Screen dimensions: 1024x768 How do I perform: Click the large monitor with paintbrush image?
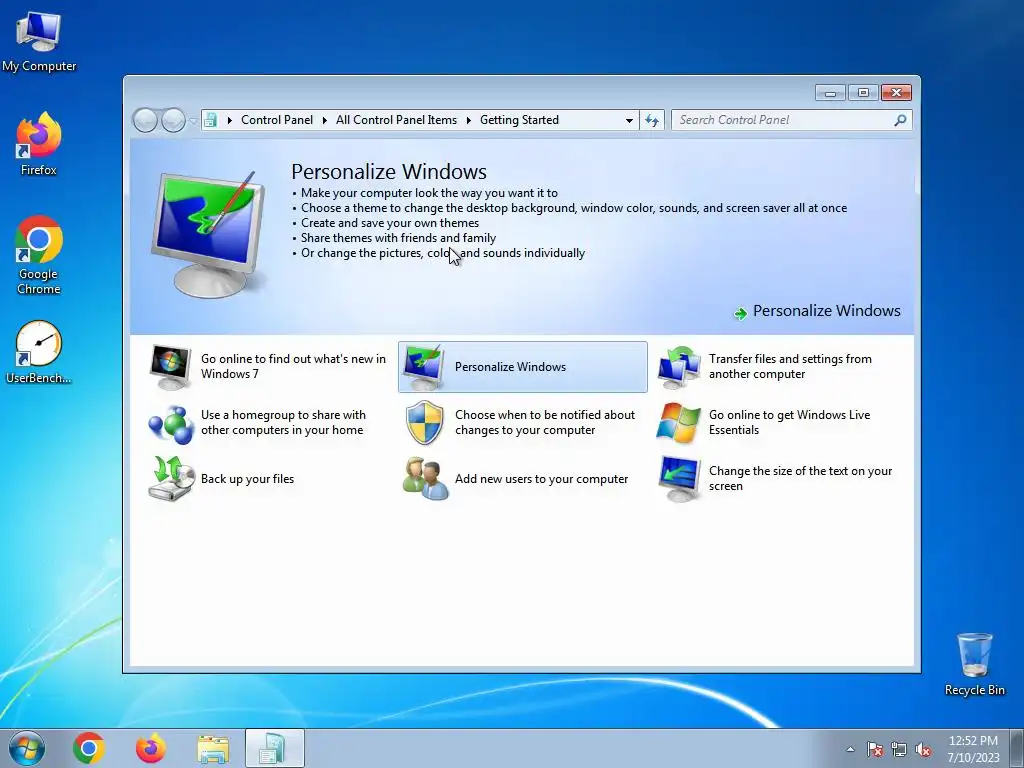coord(209,234)
